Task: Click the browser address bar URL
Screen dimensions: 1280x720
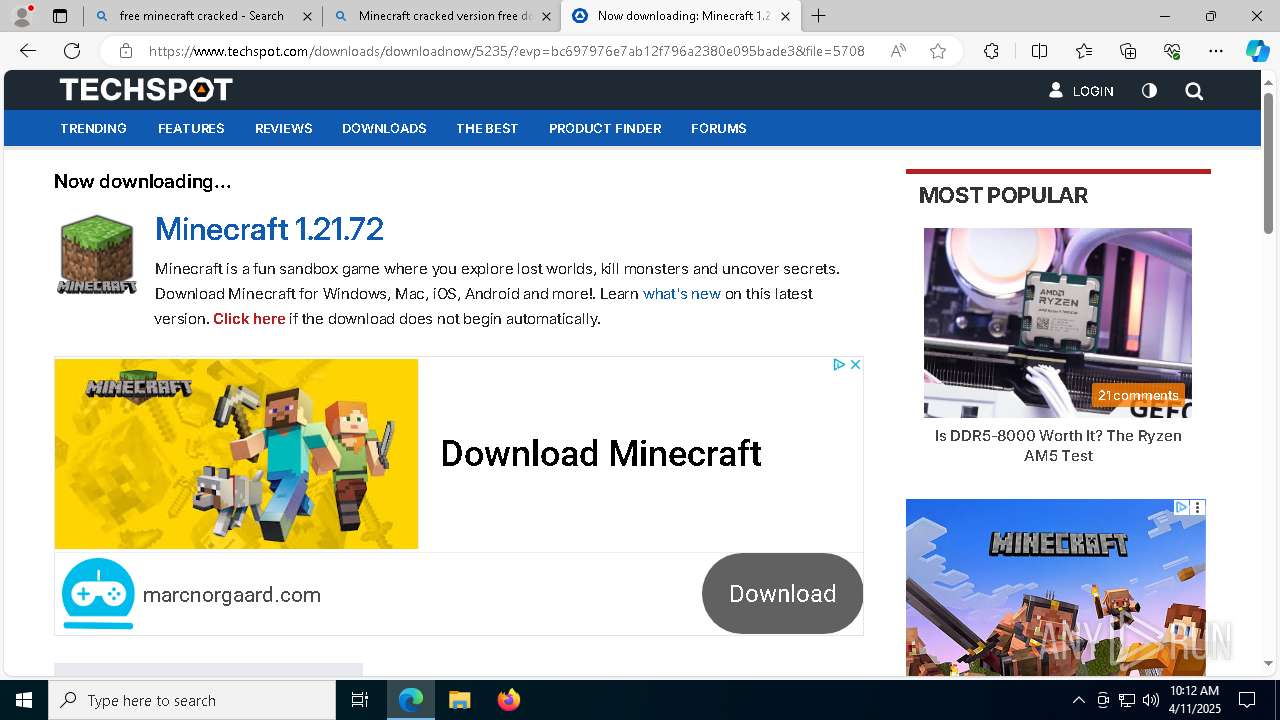Action: 506,51
